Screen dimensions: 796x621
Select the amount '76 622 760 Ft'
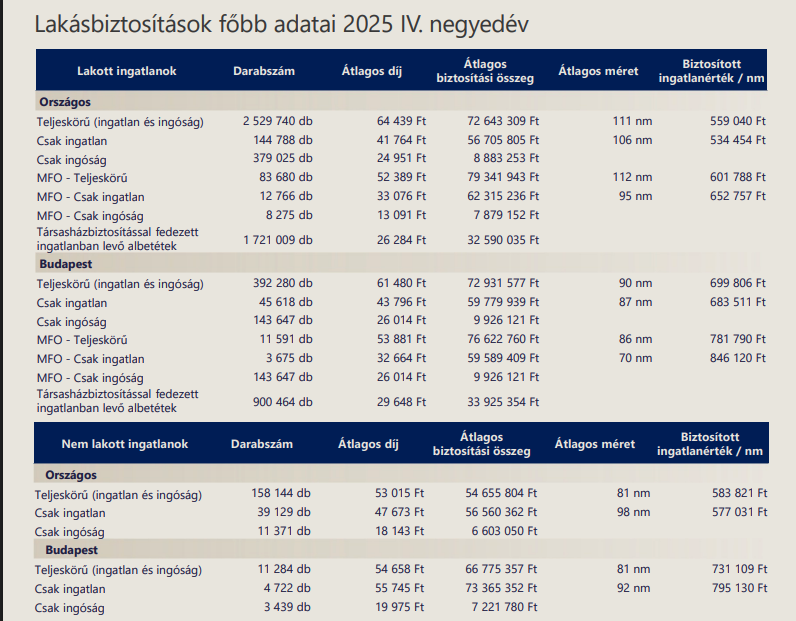[503, 339]
